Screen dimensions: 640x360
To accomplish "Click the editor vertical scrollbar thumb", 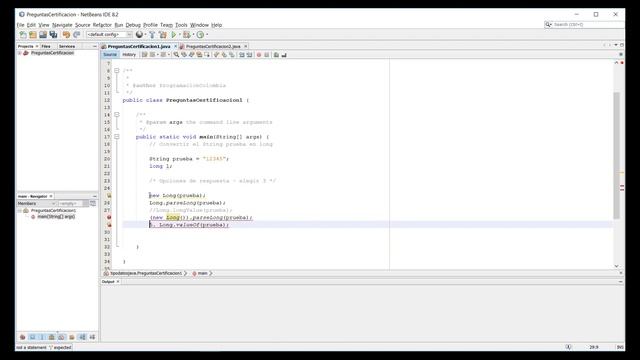I will tap(616, 155).
